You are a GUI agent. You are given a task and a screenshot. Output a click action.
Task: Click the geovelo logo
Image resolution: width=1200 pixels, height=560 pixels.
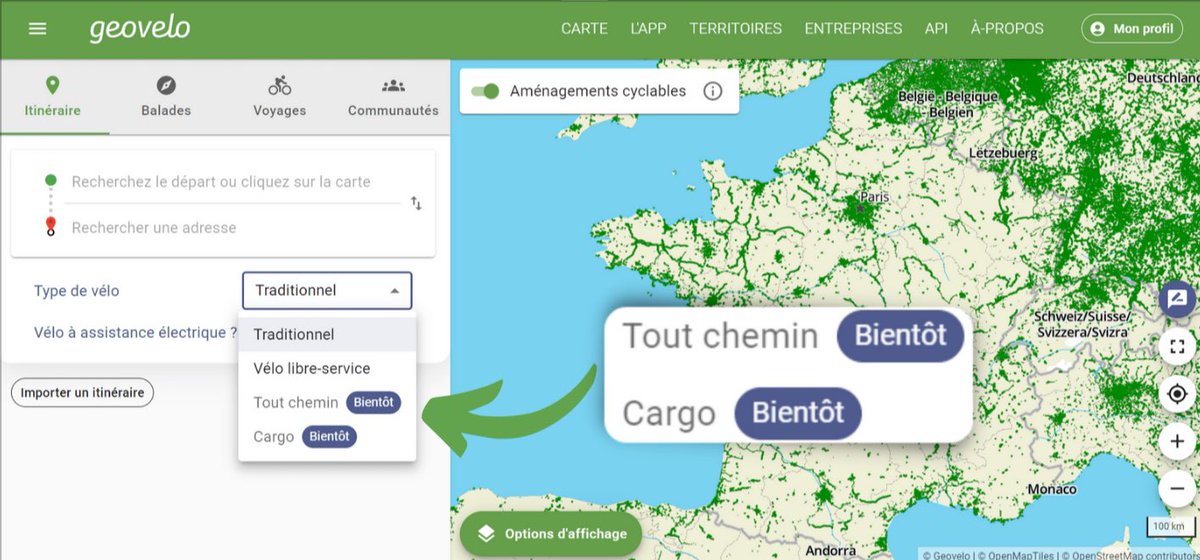(140, 29)
